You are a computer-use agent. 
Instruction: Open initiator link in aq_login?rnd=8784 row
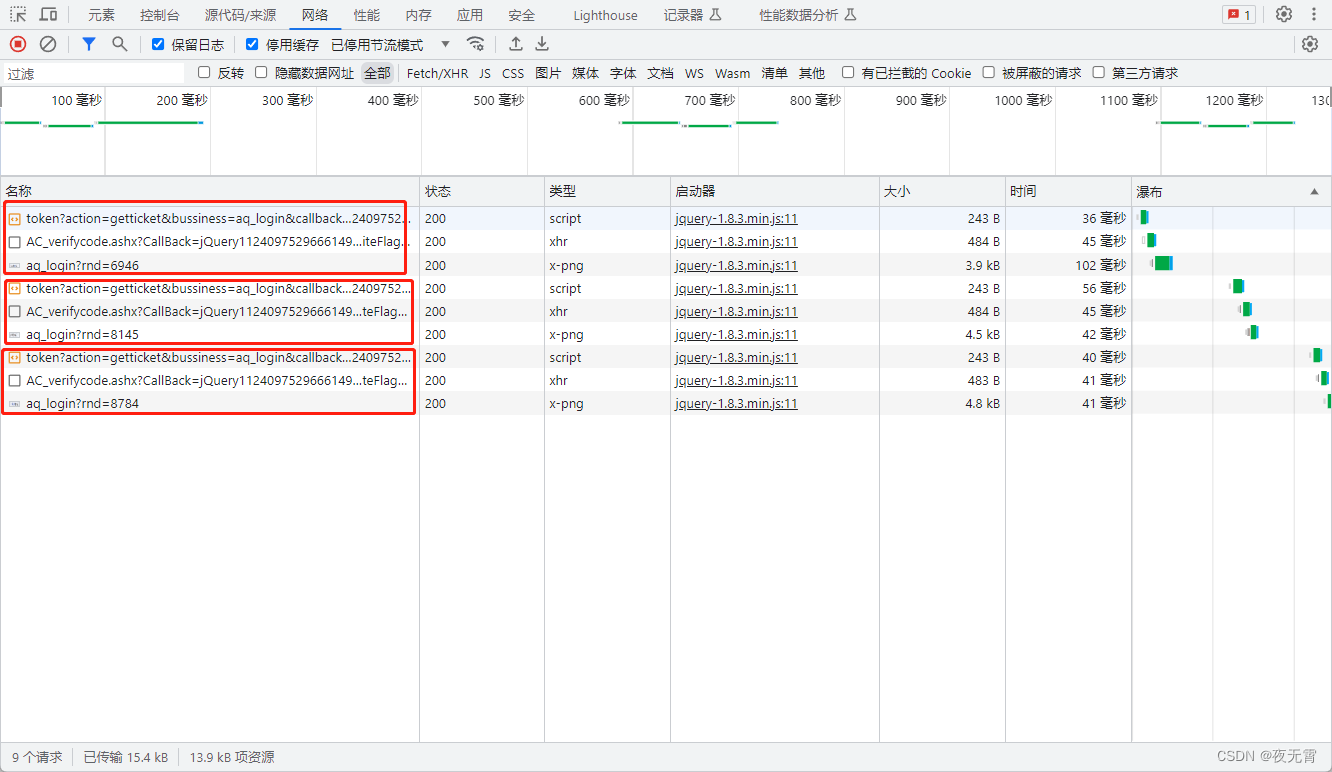(736, 403)
